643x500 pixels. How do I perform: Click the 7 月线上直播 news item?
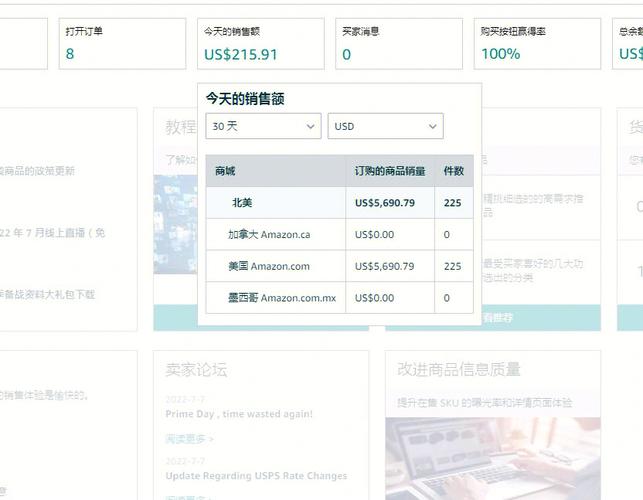coord(52,233)
